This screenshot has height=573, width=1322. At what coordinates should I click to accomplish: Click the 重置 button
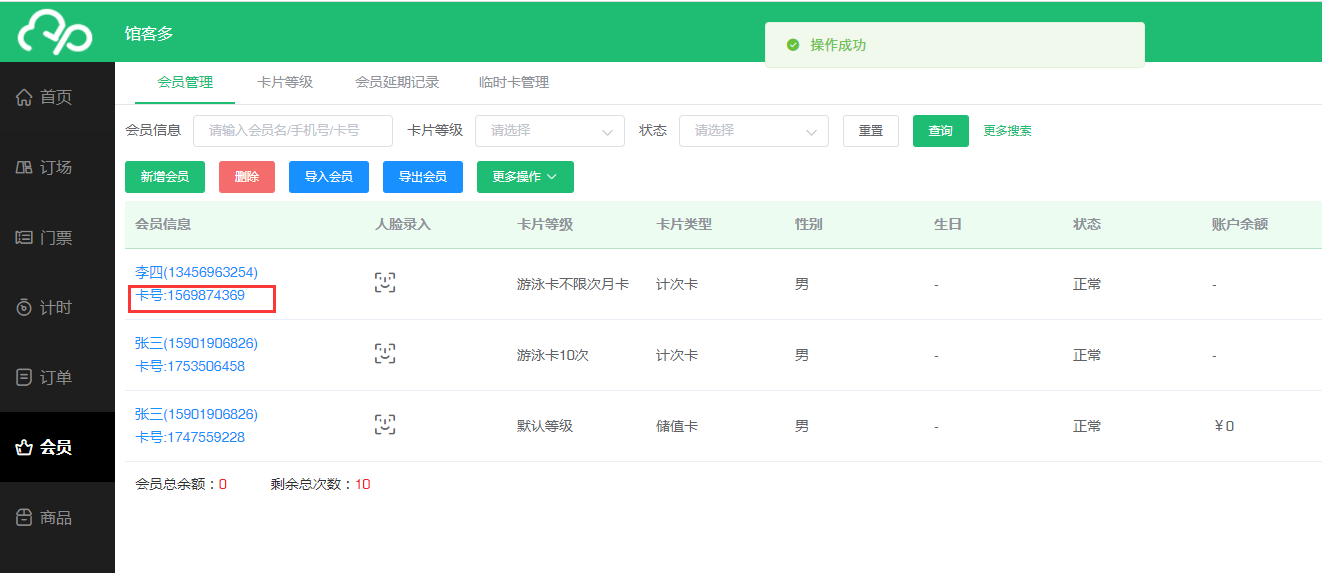[871, 131]
